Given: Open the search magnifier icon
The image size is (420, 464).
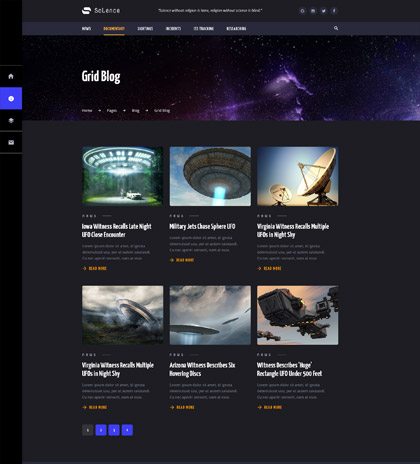Looking at the screenshot, I should 336,28.
